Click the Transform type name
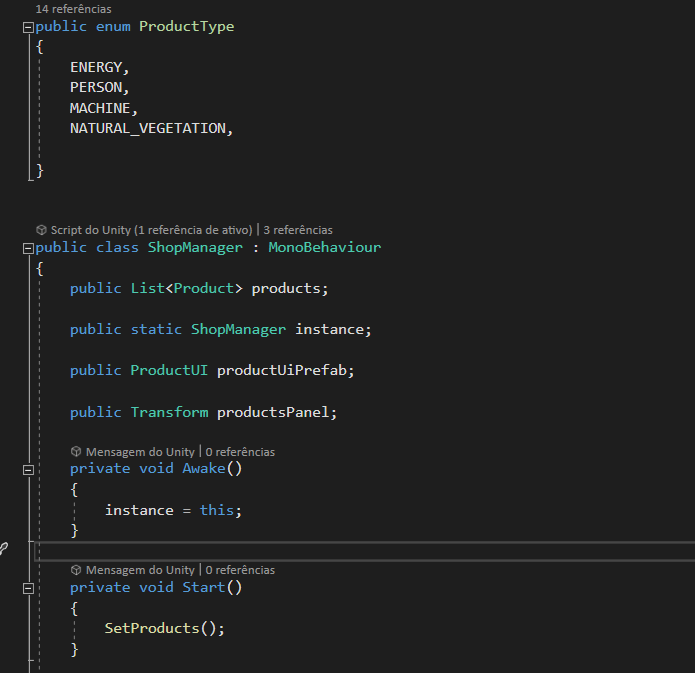The image size is (695, 673). [169, 412]
